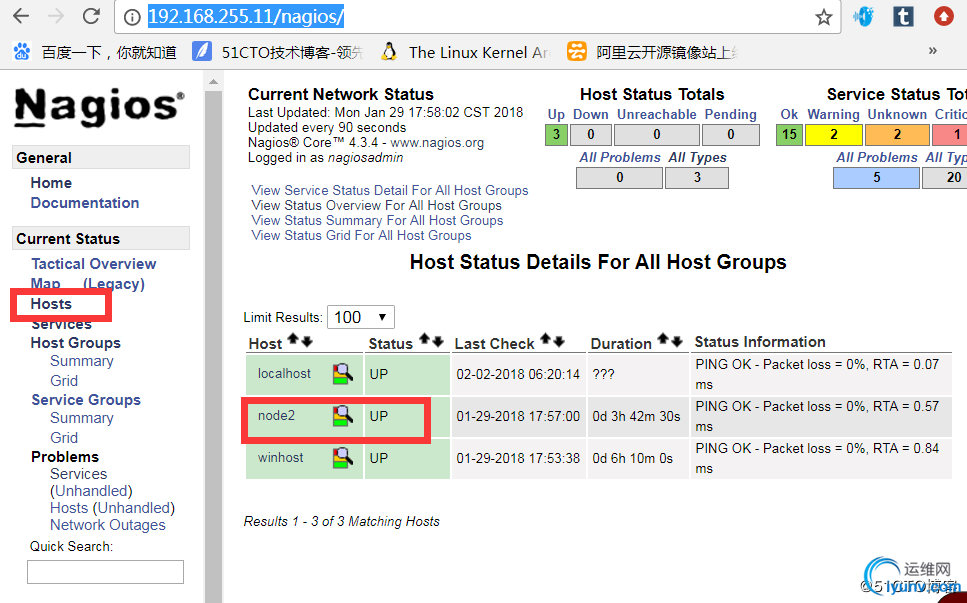The width and height of the screenshot is (967, 603).
Task: Open Documentation in the sidebar
Action: [85, 203]
